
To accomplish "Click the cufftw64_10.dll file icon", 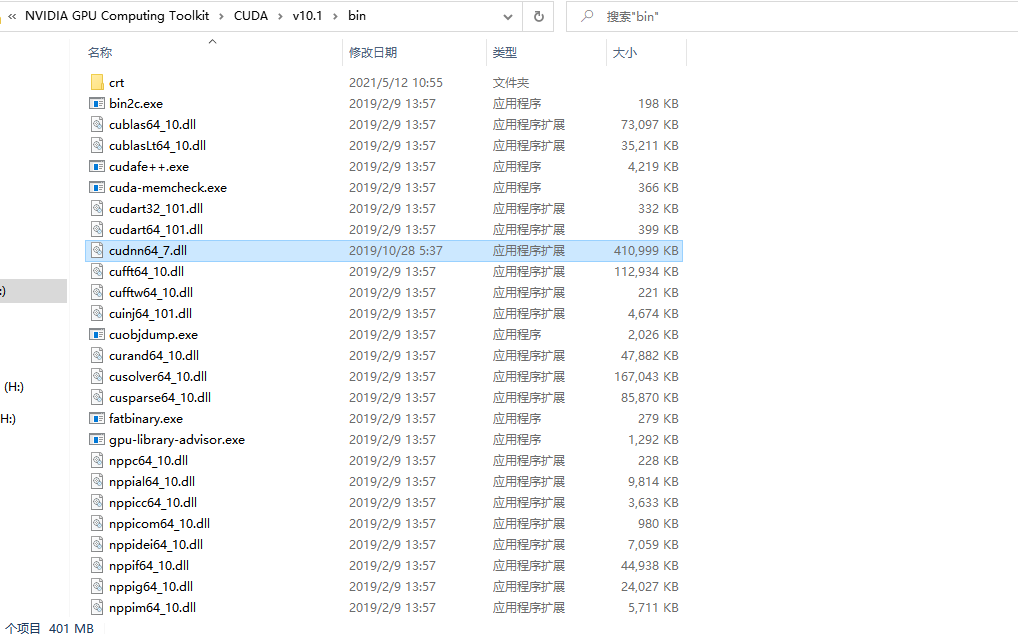I will (x=97, y=292).
